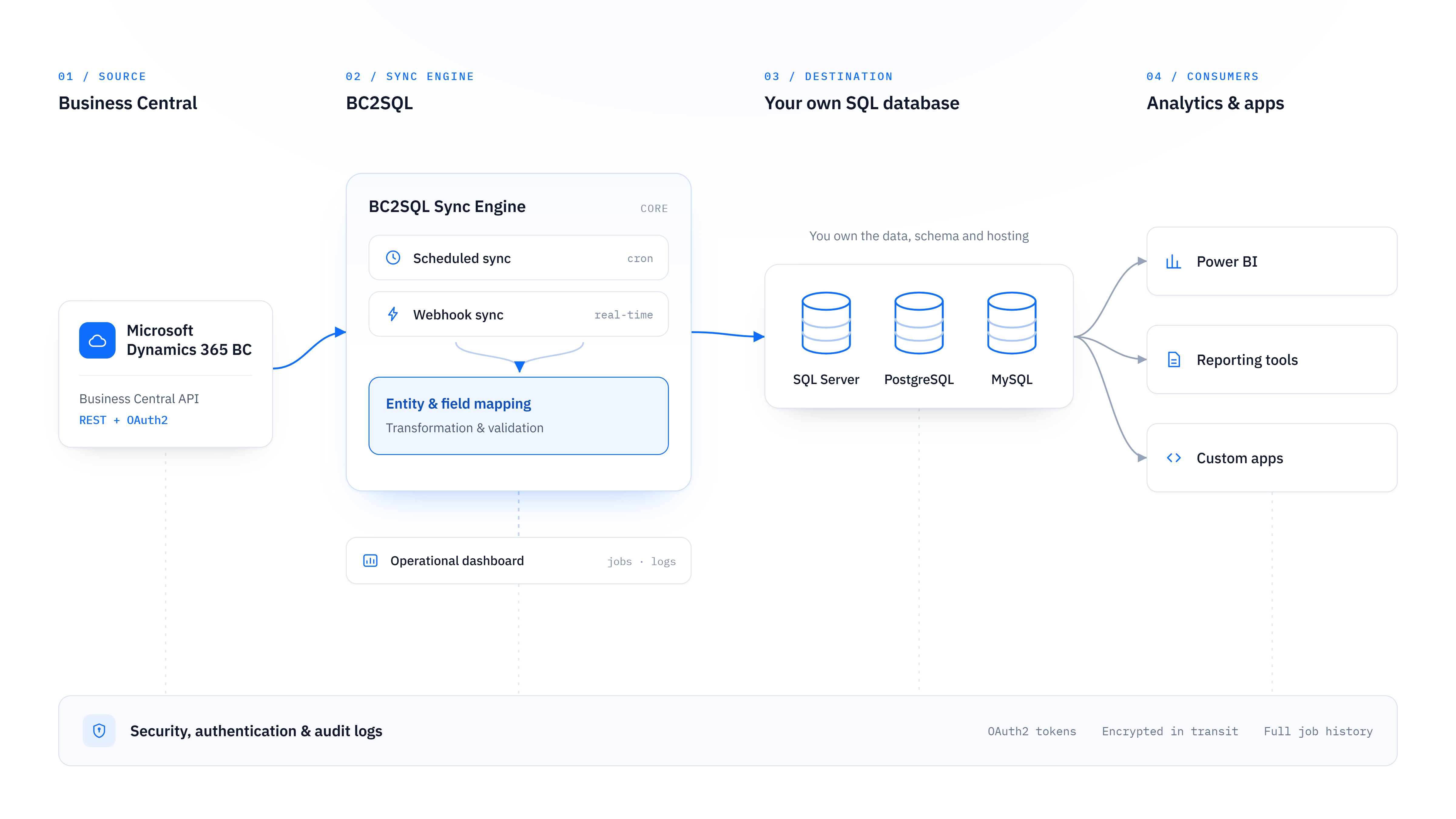The height and width of the screenshot is (819, 1456).
Task: Click 'Security, authentication & audit logs' title
Action: tap(256, 731)
